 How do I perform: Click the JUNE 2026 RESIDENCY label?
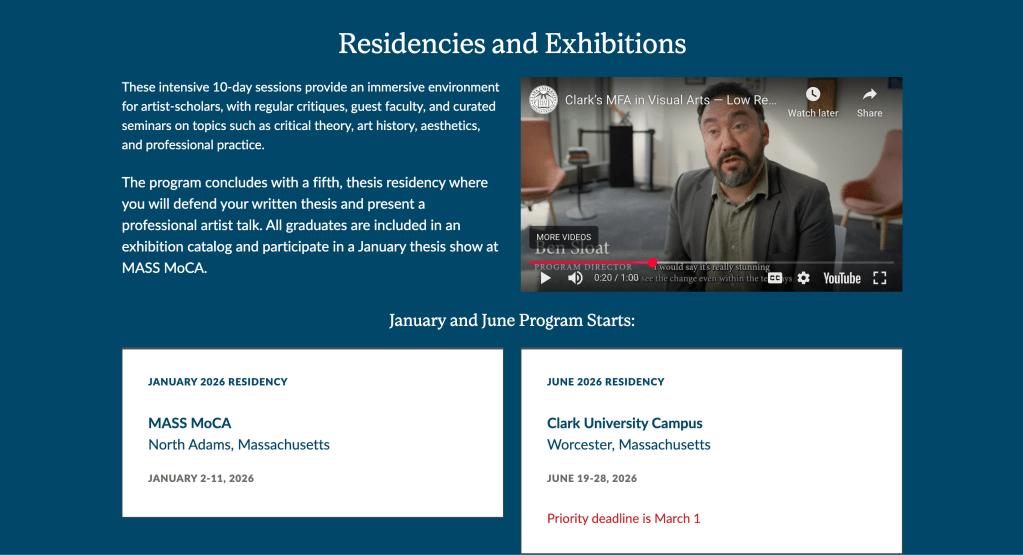(x=605, y=382)
